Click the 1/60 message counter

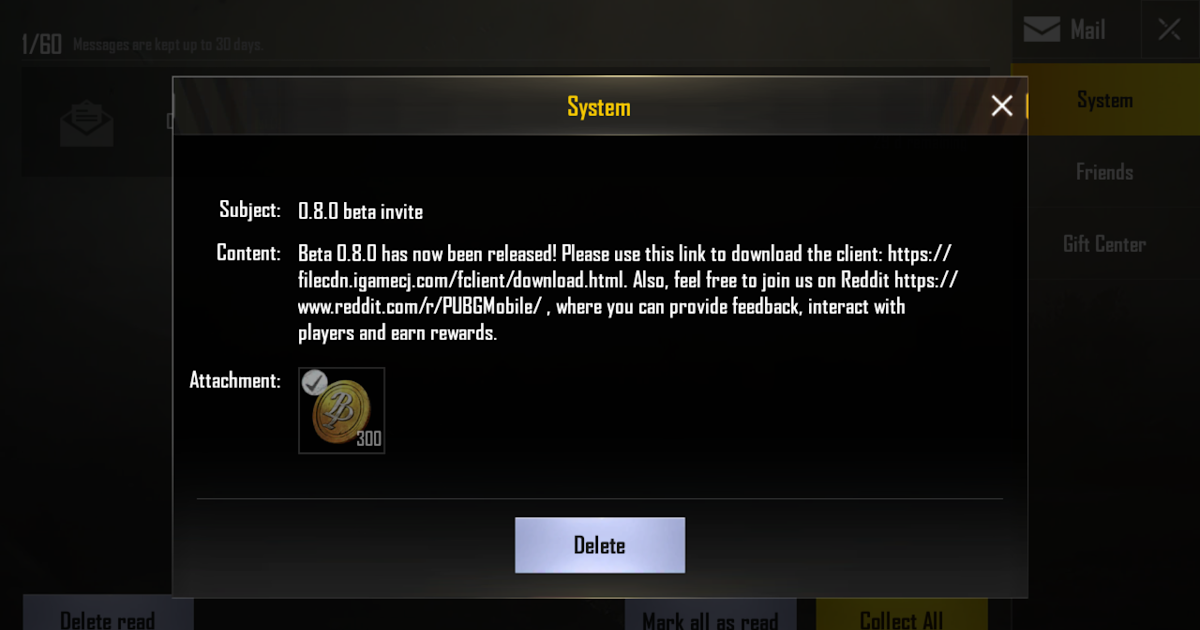click(x=42, y=44)
